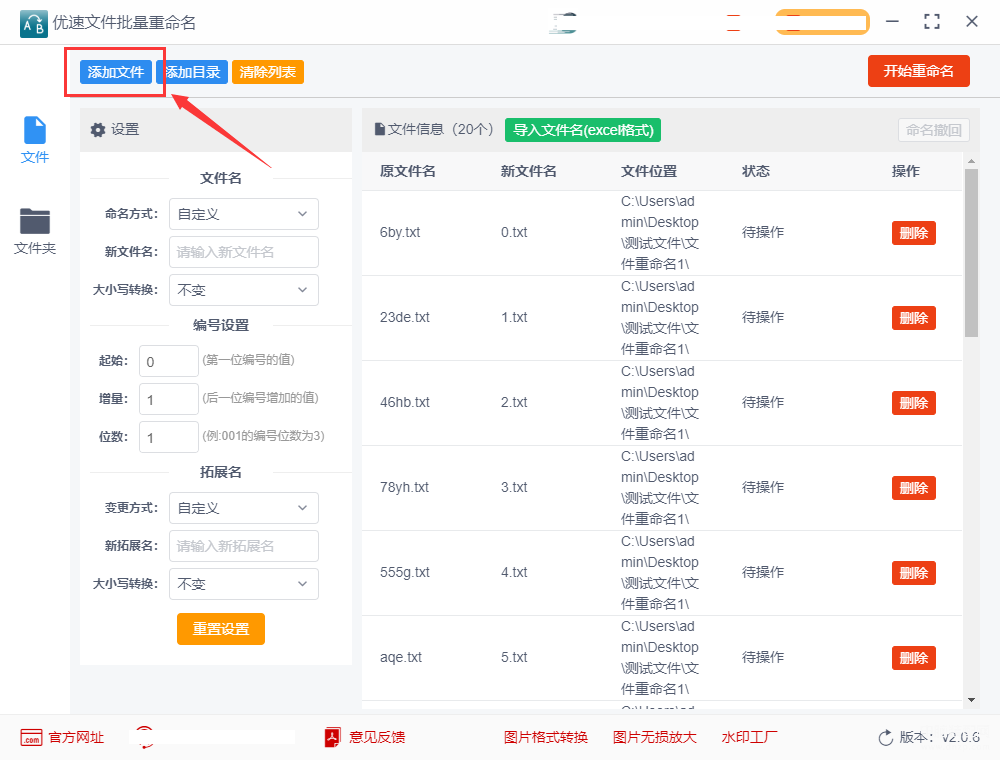Delete the 46hb.txt row
The image size is (1000, 760).
coord(913,403)
